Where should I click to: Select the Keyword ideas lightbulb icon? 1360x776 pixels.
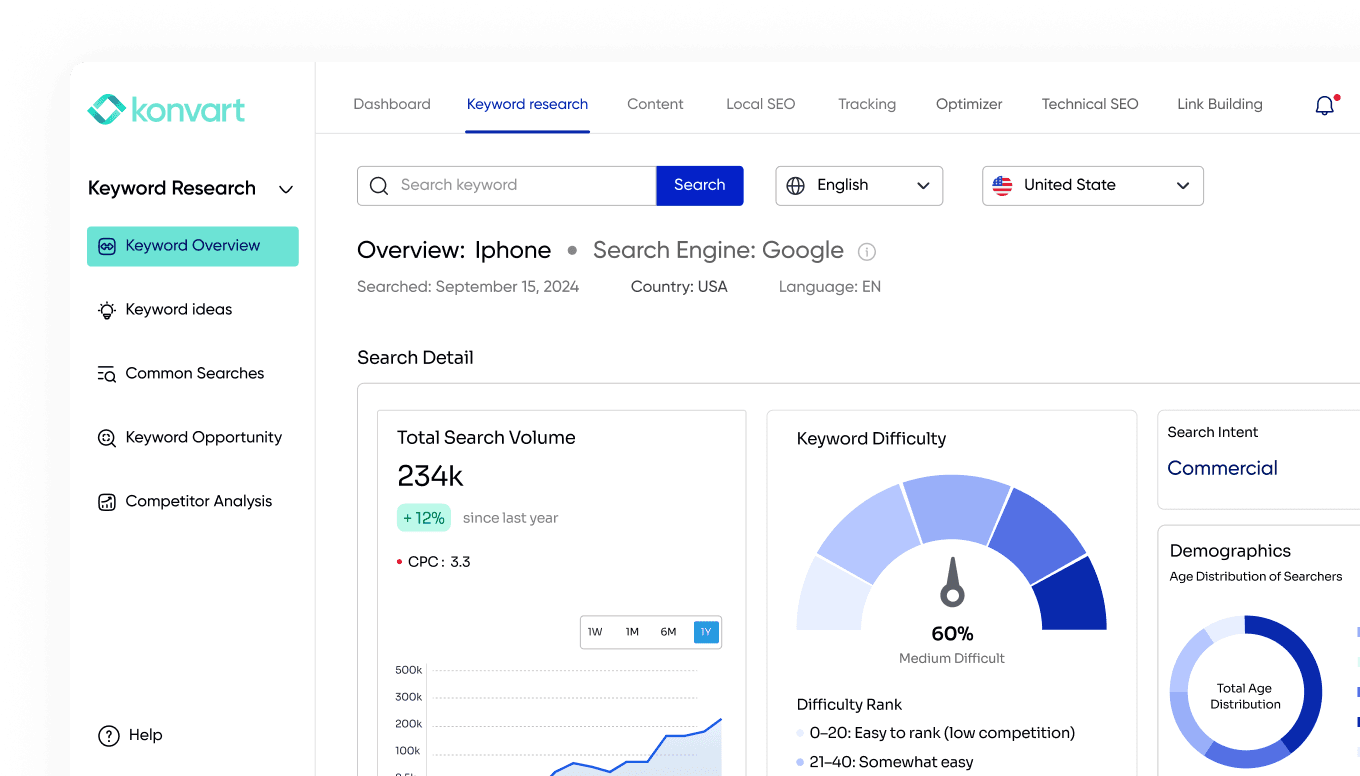point(107,310)
